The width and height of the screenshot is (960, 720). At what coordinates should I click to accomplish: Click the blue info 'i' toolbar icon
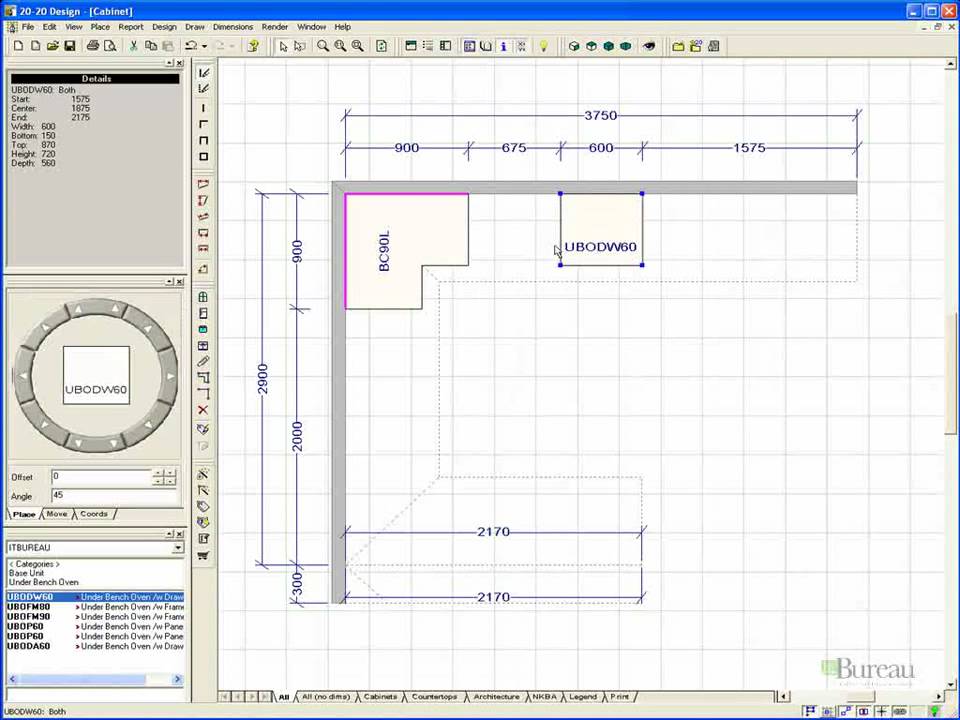[503, 46]
